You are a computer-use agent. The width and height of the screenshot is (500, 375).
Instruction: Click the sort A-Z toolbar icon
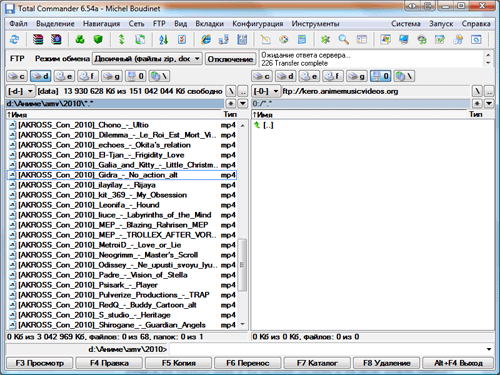[163, 40]
